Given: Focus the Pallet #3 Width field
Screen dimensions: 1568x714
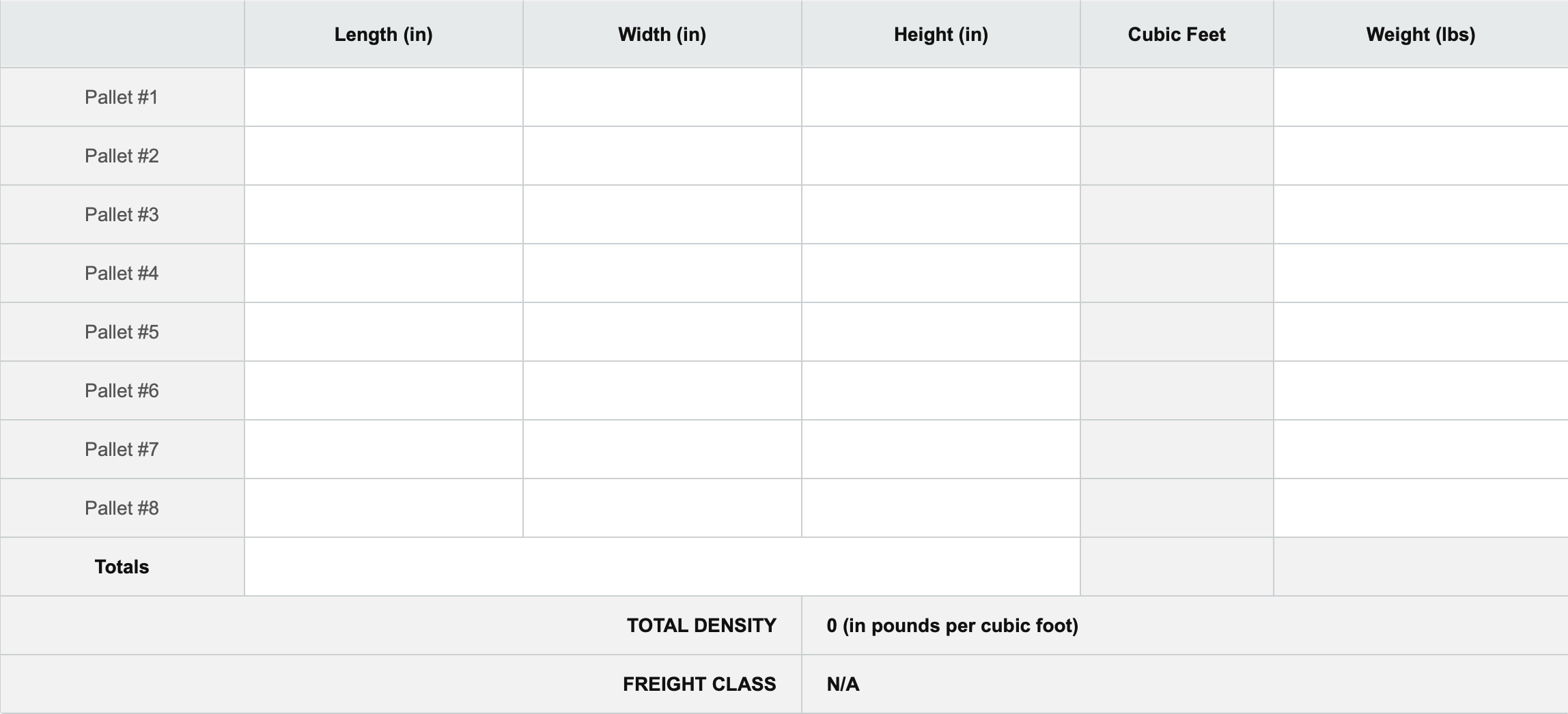Looking at the screenshot, I should point(662,214).
